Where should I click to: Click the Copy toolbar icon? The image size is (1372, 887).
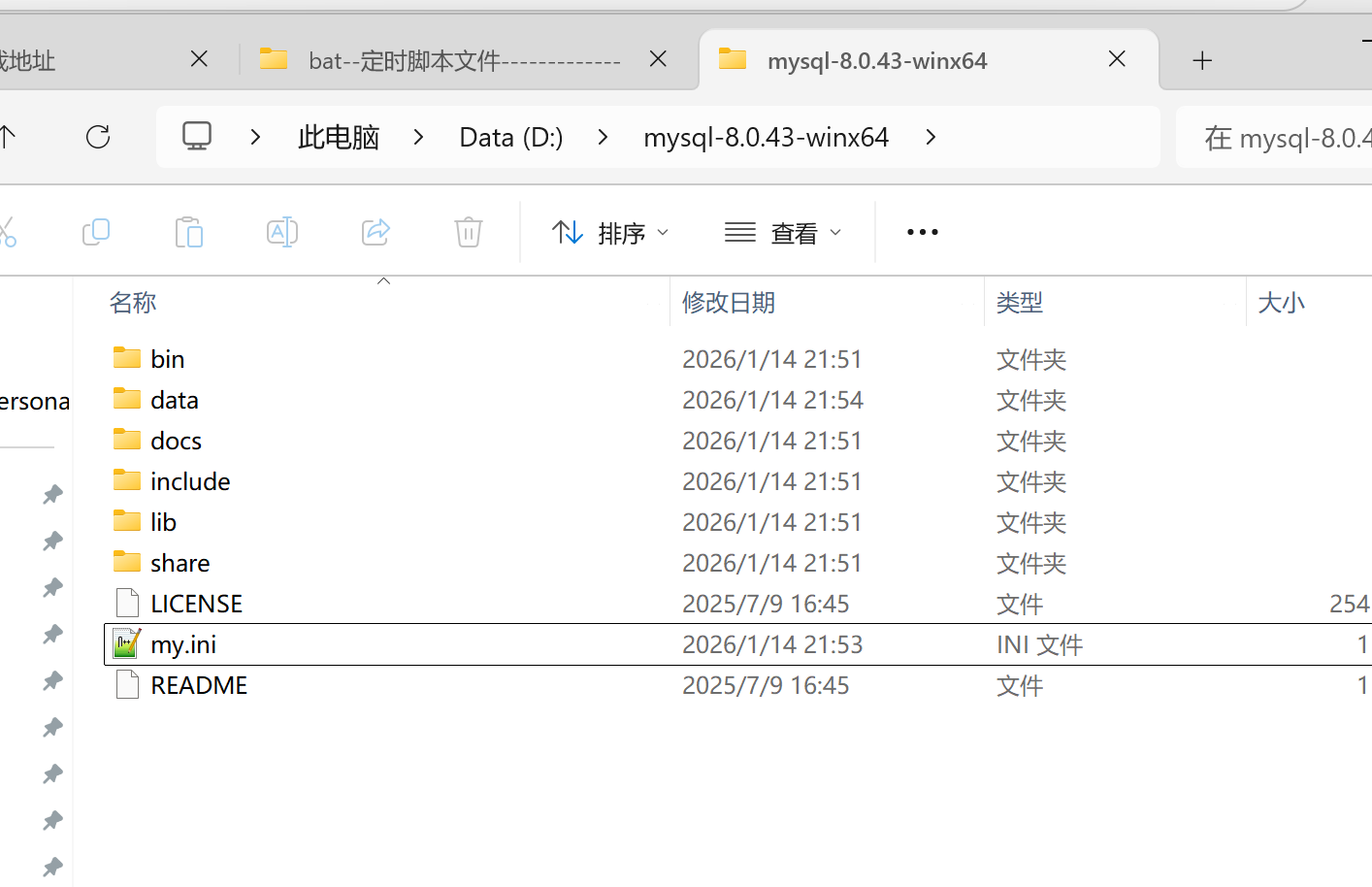96,232
